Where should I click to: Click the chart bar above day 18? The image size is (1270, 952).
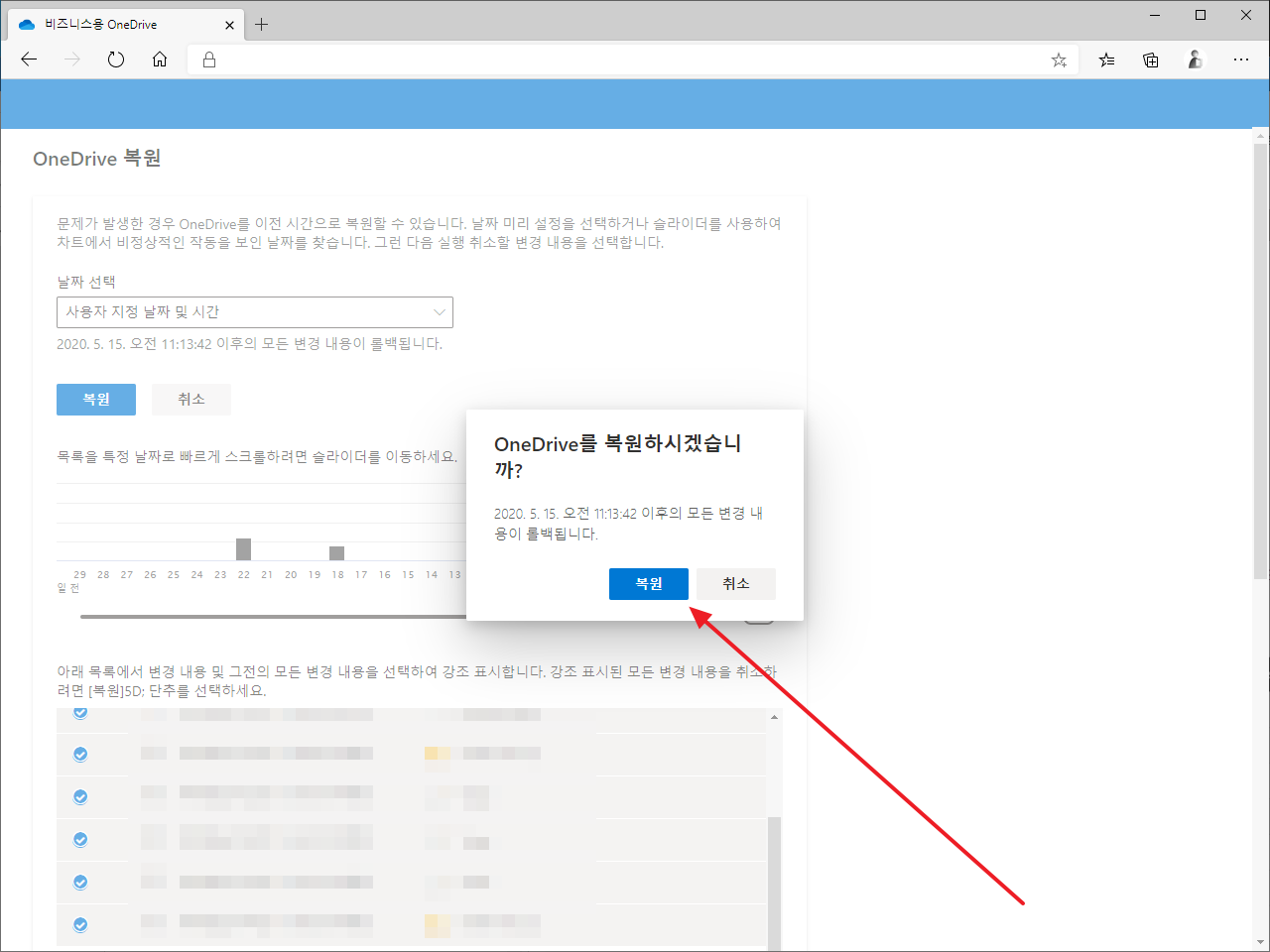coord(337,553)
